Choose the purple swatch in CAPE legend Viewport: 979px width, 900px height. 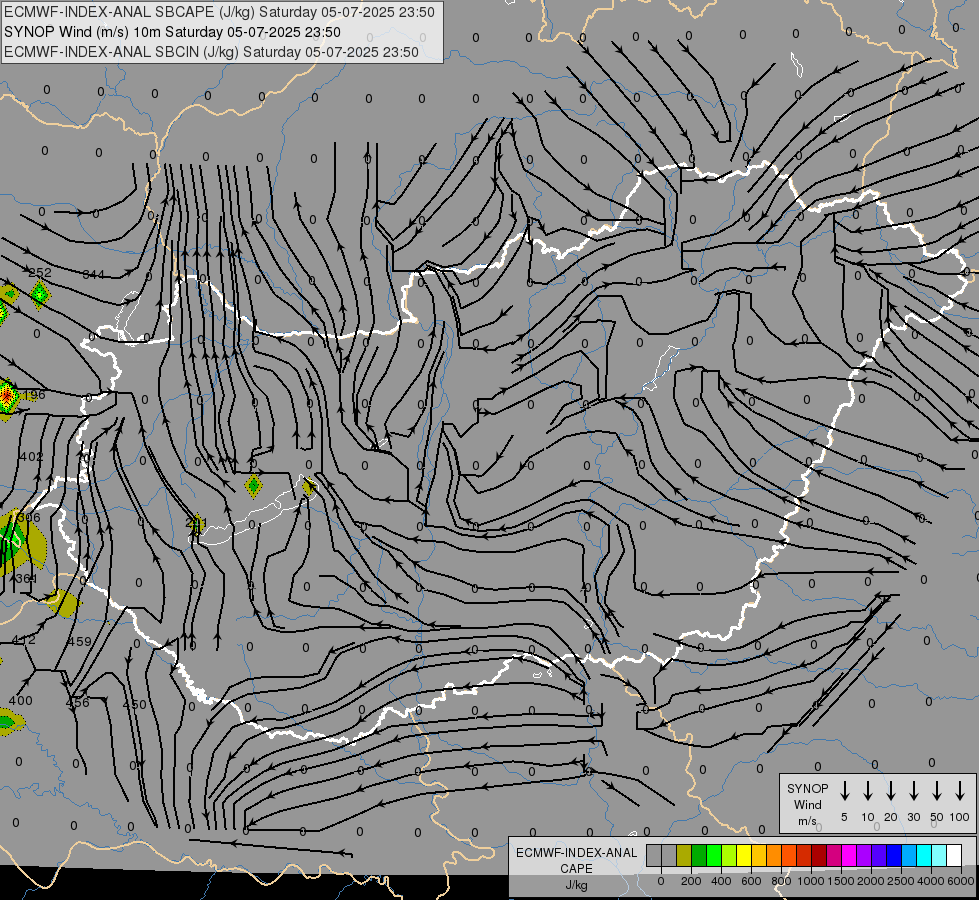(x=863, y=855)
